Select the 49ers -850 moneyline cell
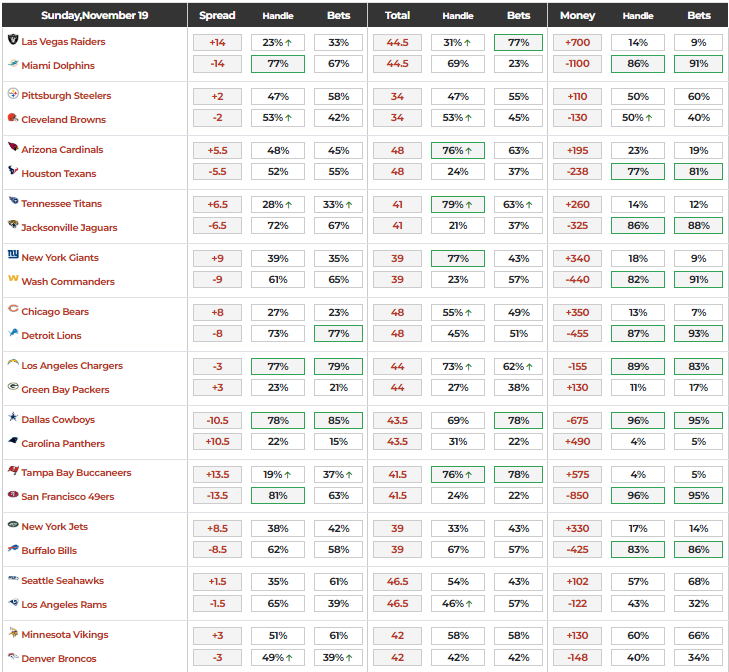 click(577, 495)
